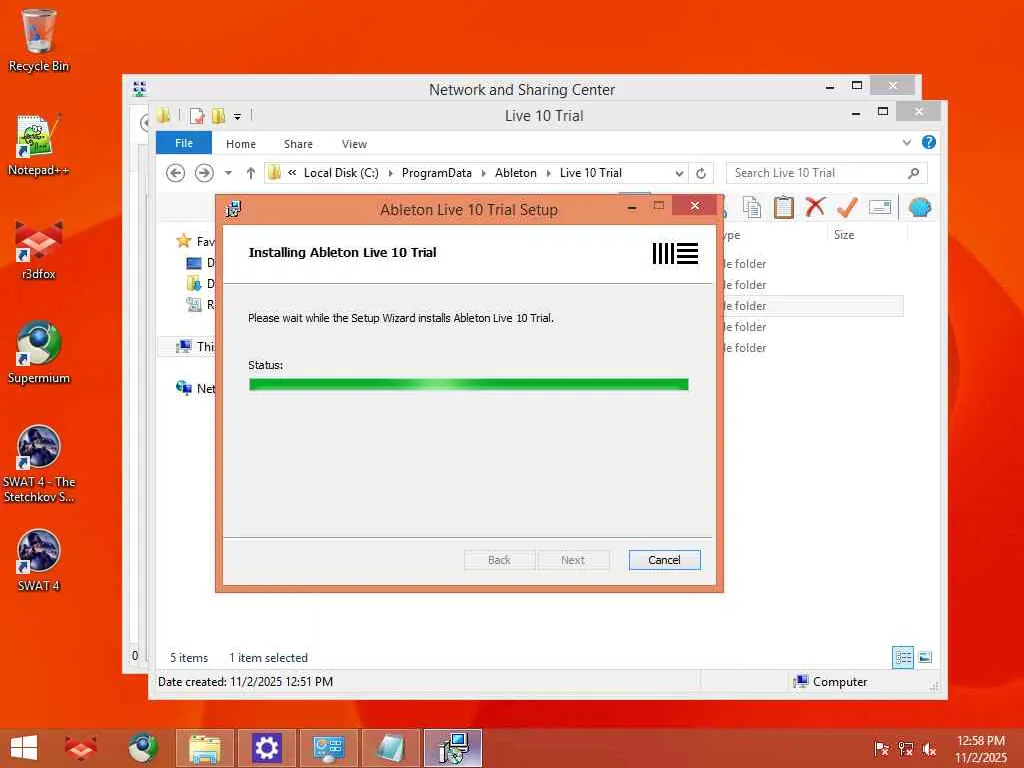The image size is (1024, 768).
Task: Expand the Ableton breadcrumb arrow
Action: click(549, 173)
